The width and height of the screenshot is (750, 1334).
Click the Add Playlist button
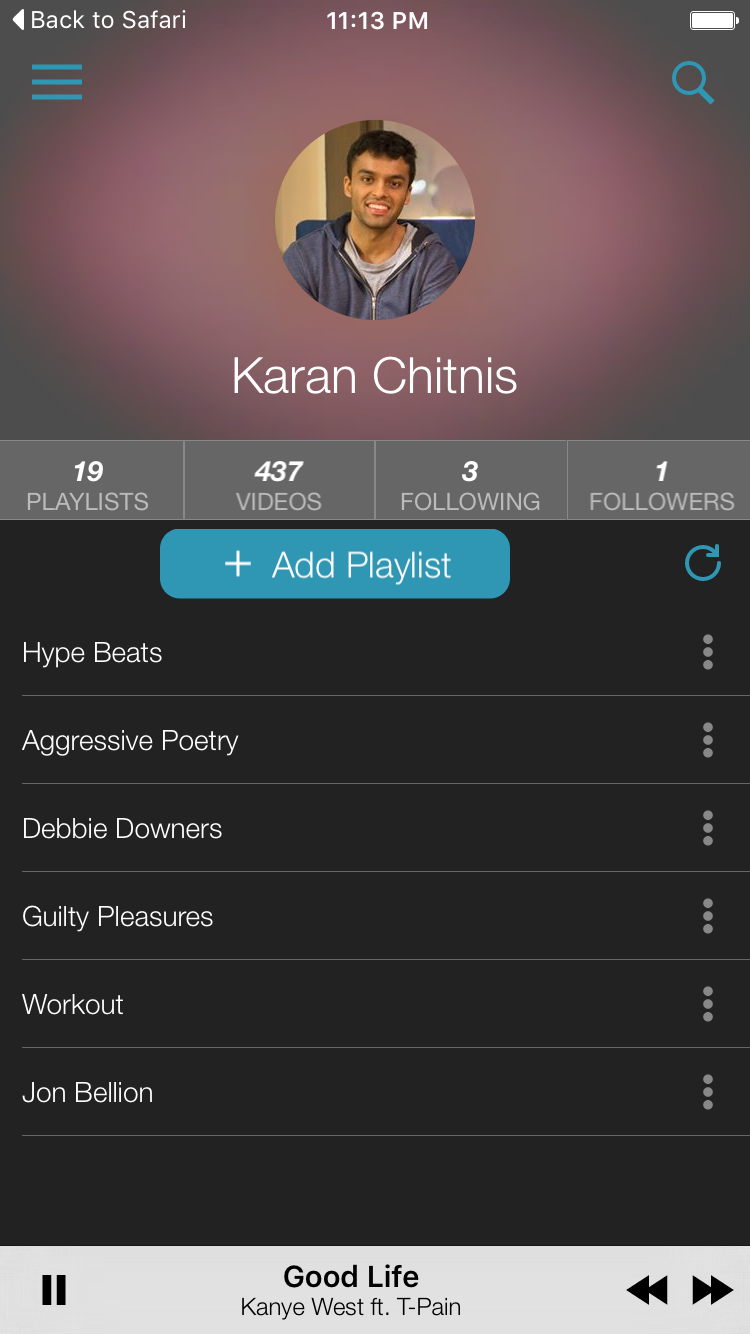(x=335, y=564)
